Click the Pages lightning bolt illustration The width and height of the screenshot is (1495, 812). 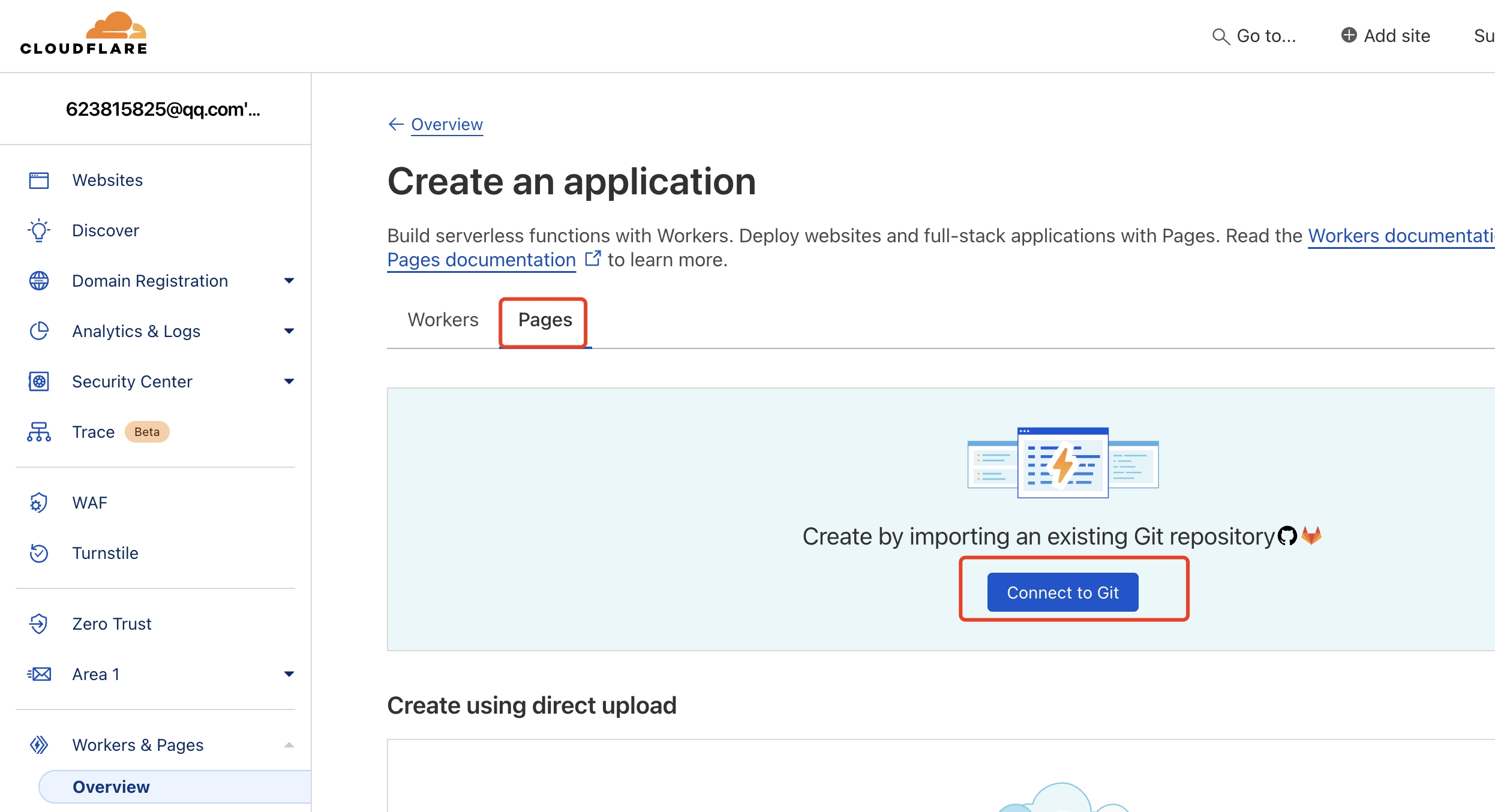(x=1063, y=463)
